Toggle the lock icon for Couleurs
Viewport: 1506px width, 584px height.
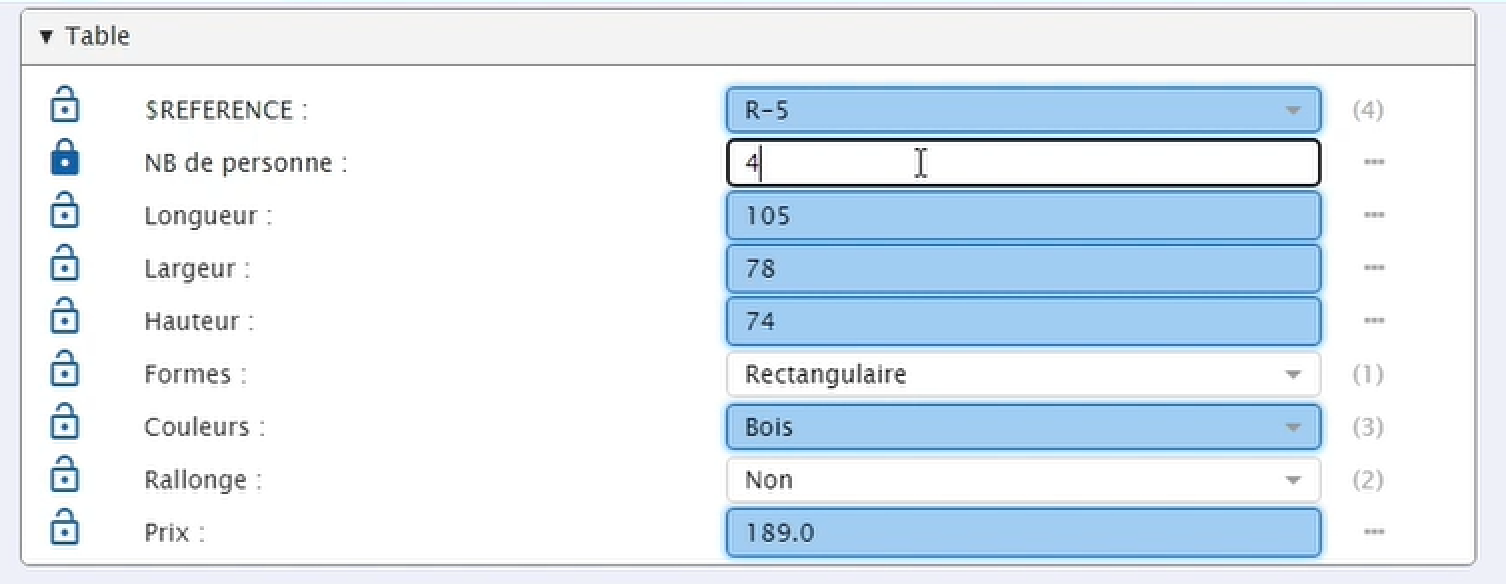click(x=65, y=422)
